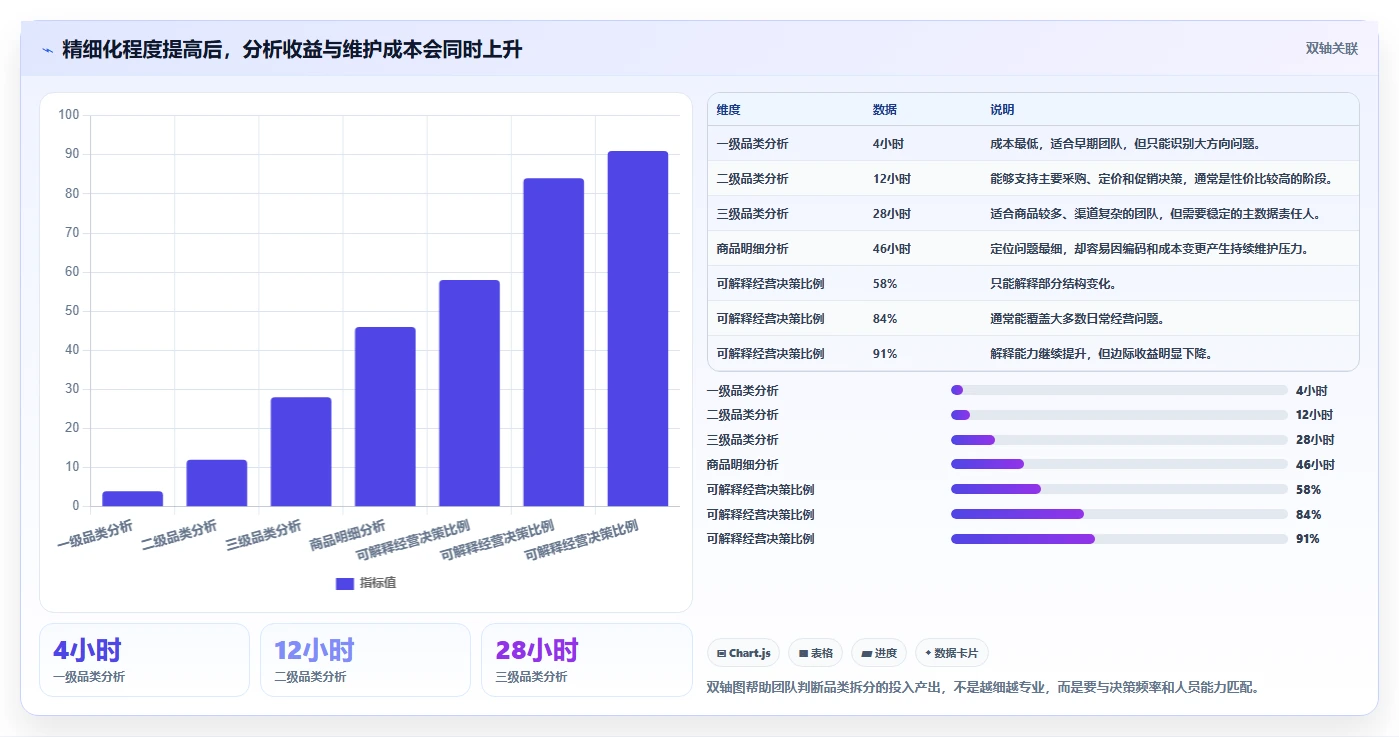The image size is (1399, 737).
Task: Click the chart bar with value 84
Action: click(554, 342)
